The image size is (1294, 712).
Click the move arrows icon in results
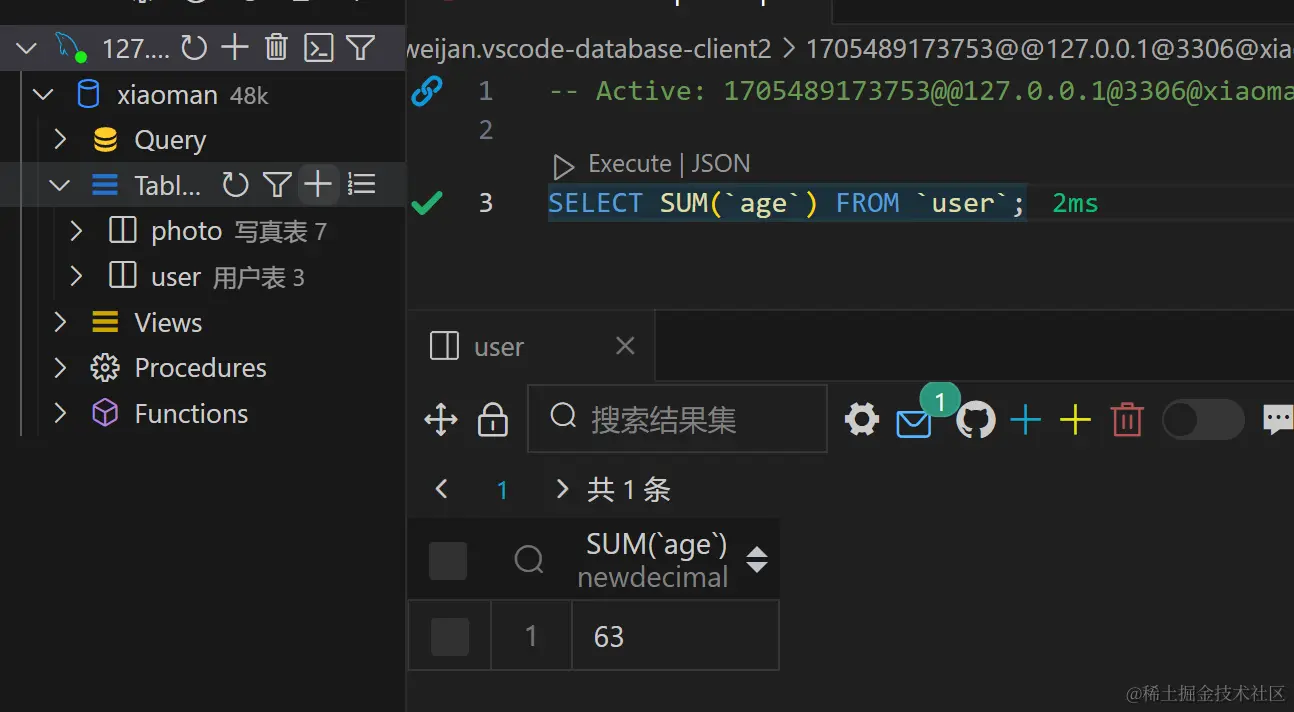coord(441,420)
